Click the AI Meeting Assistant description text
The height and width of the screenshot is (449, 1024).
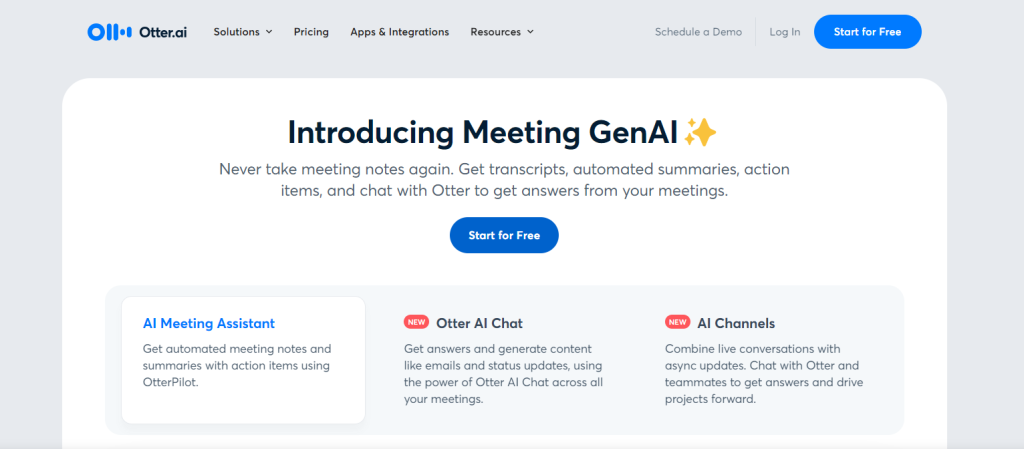pos(237,365)
